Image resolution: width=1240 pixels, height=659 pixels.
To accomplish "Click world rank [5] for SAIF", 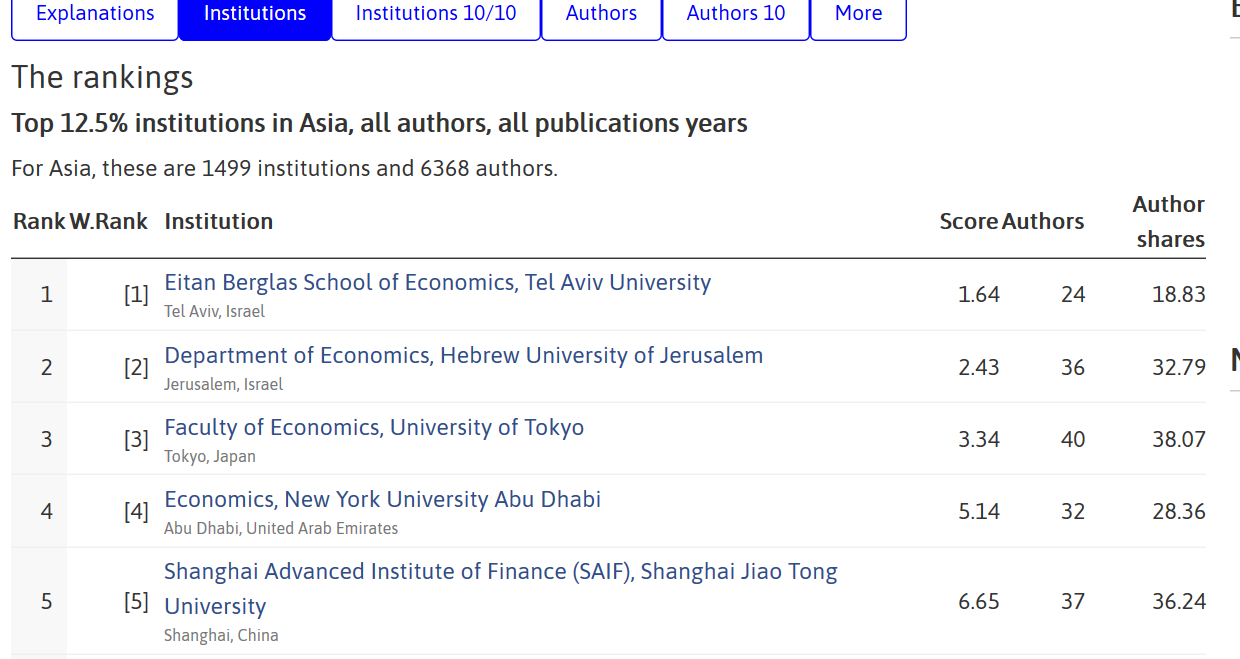I will [x=136, y=602].
